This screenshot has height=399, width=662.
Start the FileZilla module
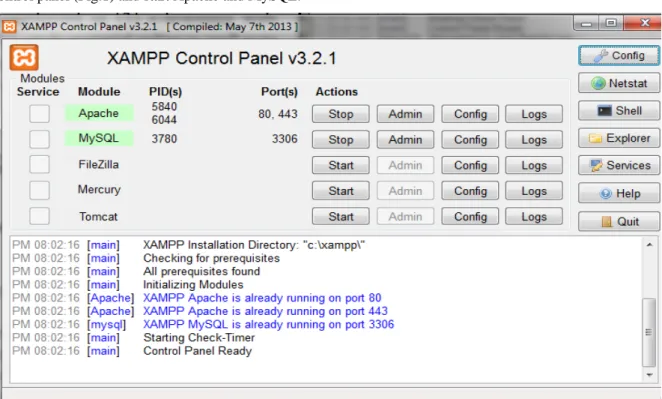pos(341,166)
